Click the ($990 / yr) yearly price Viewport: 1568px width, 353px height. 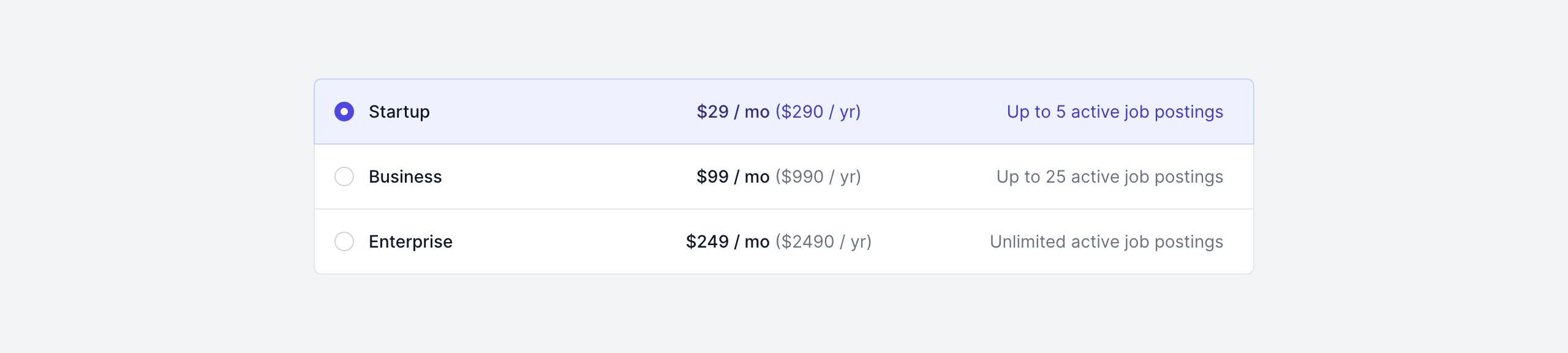pyautogui.click(x=818, y=176)
